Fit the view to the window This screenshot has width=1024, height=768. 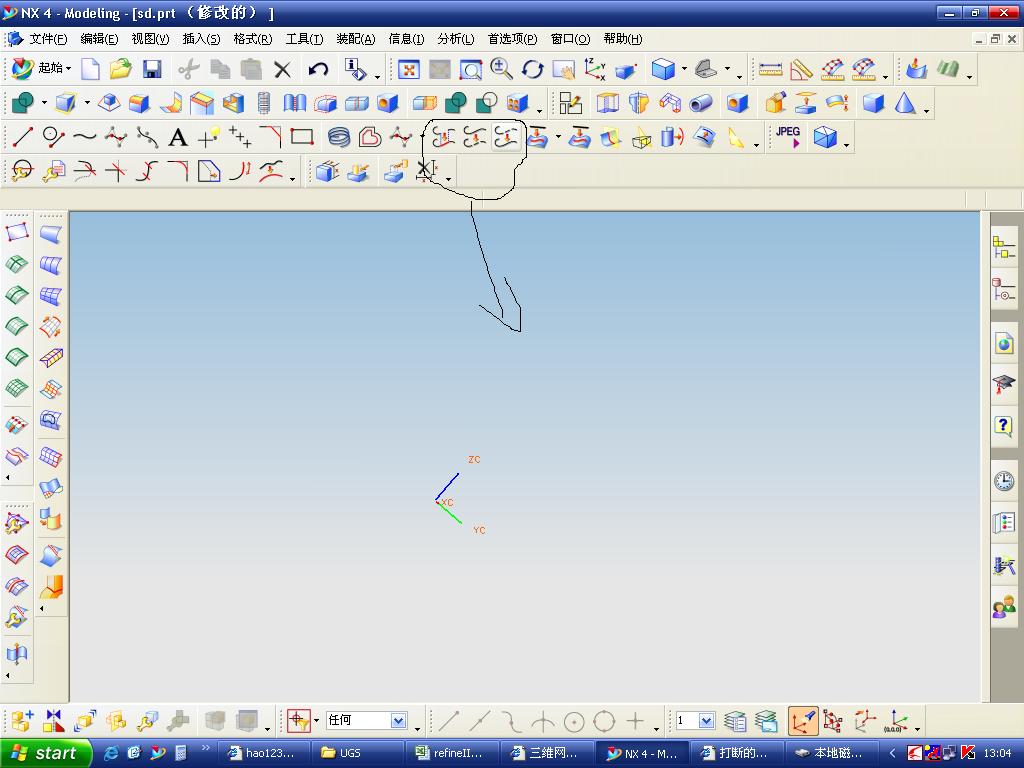[x=409, y=69]
